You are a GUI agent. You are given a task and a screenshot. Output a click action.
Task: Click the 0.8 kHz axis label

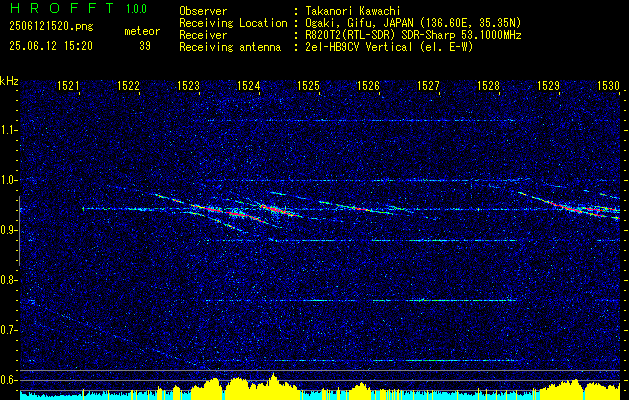pos(7,280)
